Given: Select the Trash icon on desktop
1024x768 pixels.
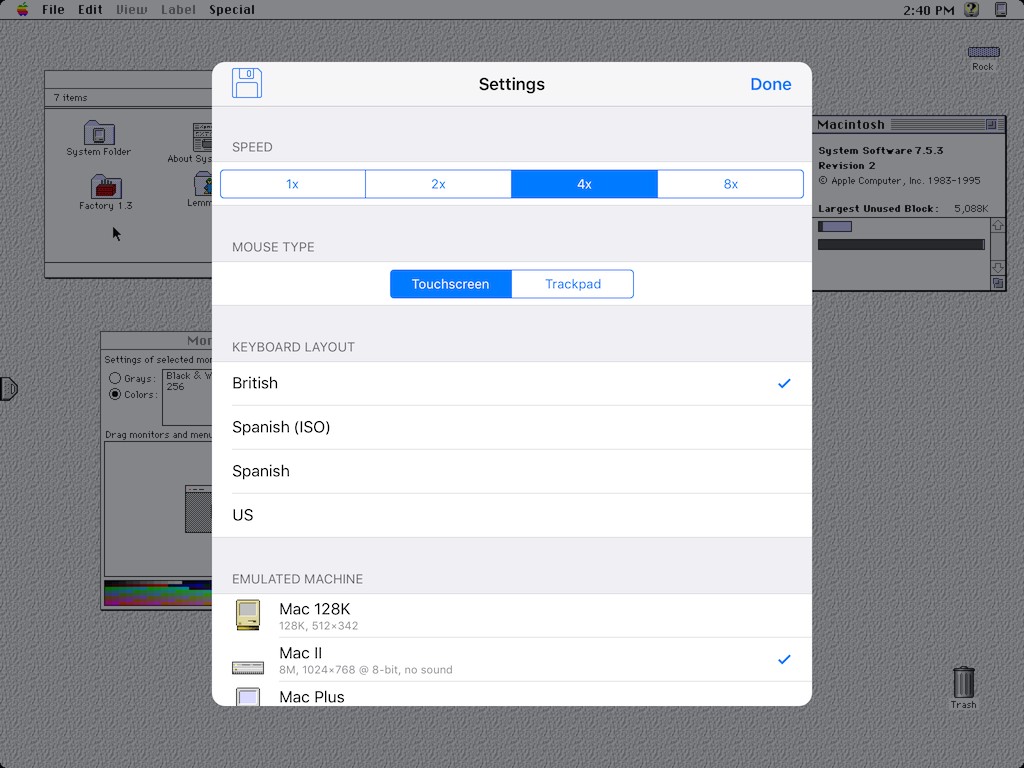Looking at the screenshot, I should [963, 682].
